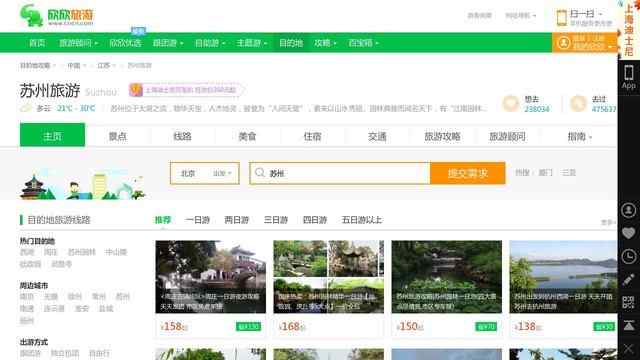Click the Shanghai Disney promo badge icon
The height and width of the screenshot is (360, 640).
click(x=136, y=90)
